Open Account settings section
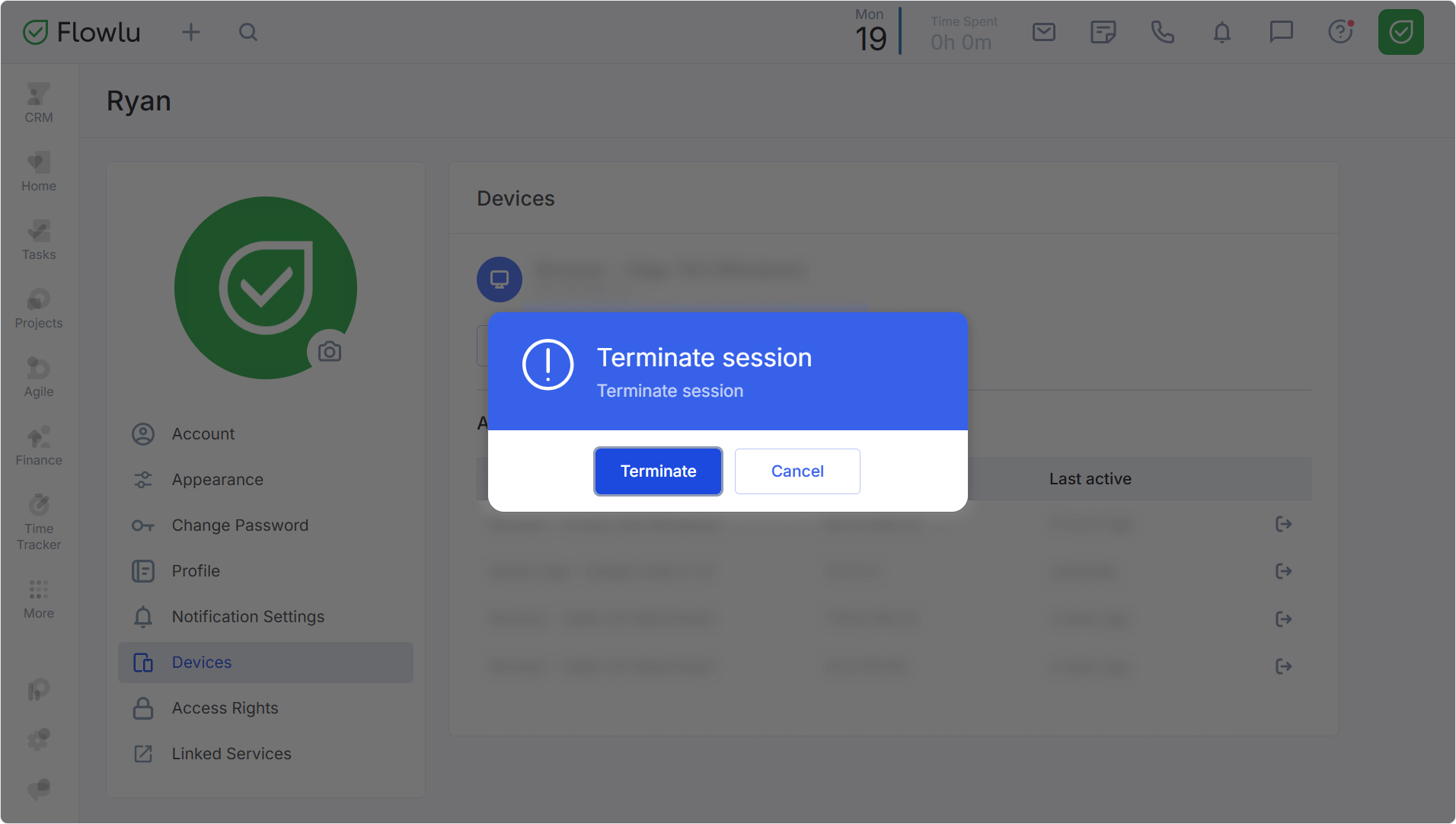This screenshot has height=824, width=1456. (203, 434)
